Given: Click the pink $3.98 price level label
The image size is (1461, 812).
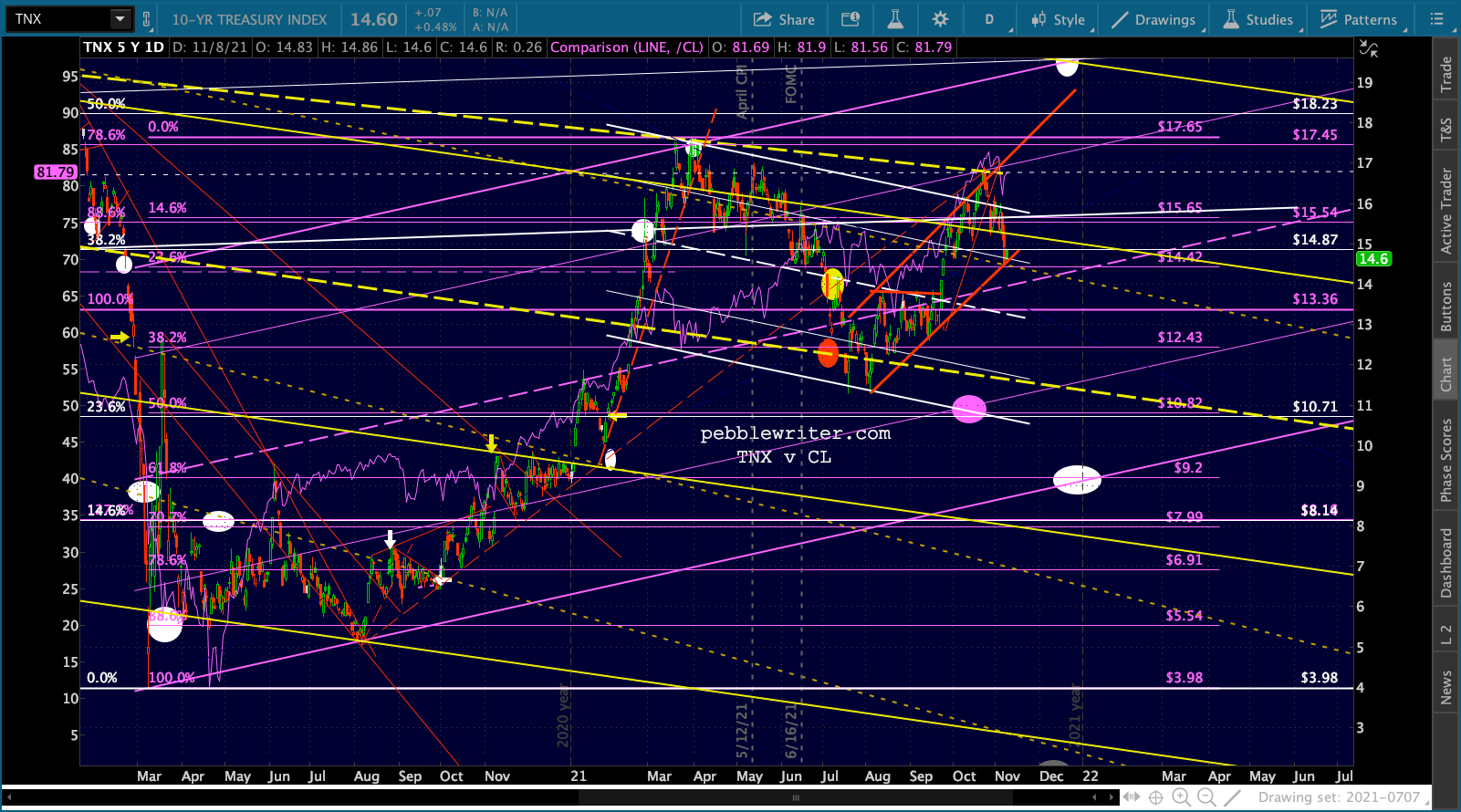Looking at the screenshot, I should pyautogui.click(x=1184, y=678).
